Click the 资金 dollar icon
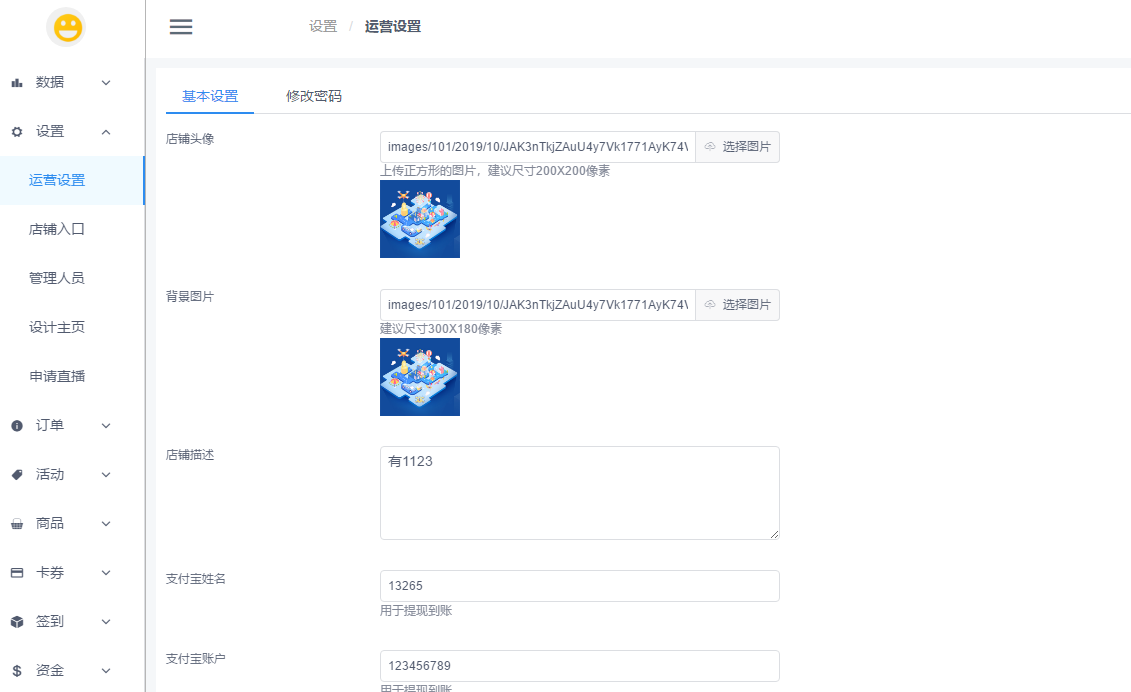 coord(17,671)
